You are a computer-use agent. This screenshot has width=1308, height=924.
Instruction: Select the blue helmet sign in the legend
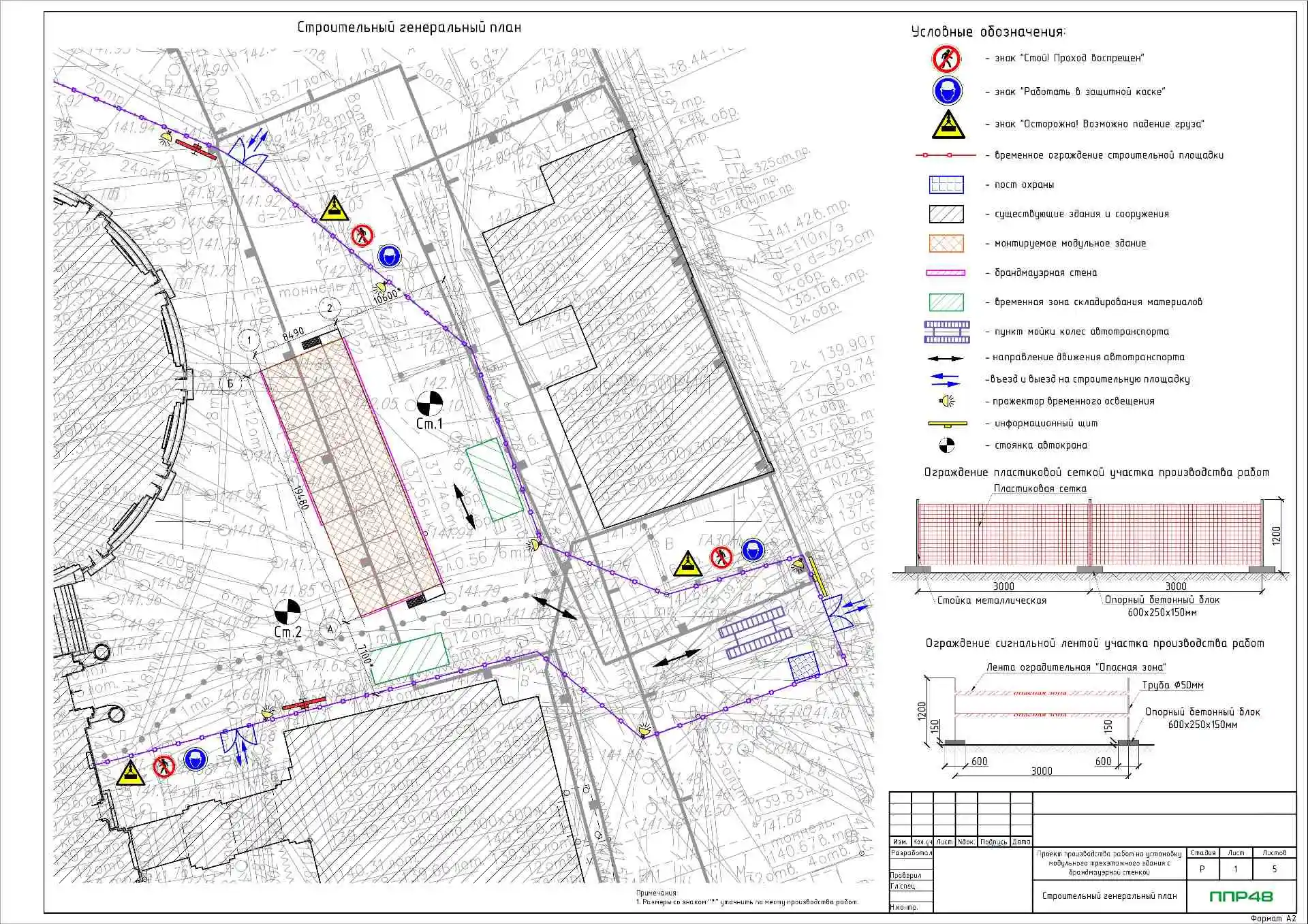tap(947, 91)
